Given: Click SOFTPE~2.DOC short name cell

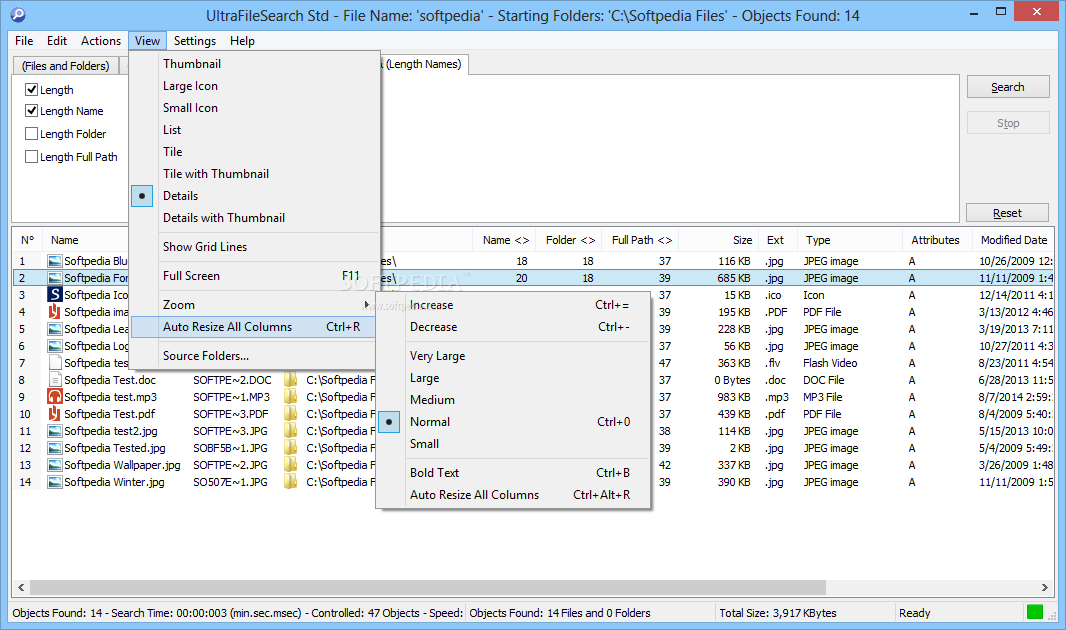Looking at the screenshot, I should click(232, 380).
